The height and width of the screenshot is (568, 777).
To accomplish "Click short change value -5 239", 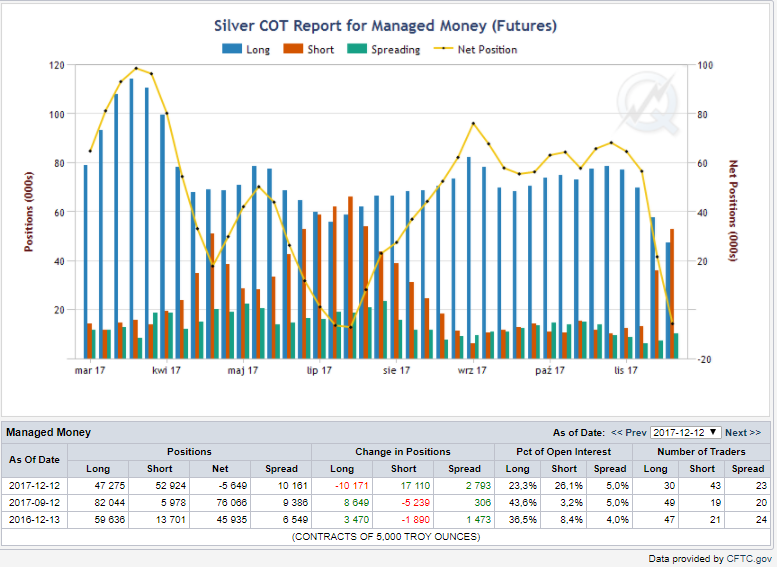I will coord(415,503).
